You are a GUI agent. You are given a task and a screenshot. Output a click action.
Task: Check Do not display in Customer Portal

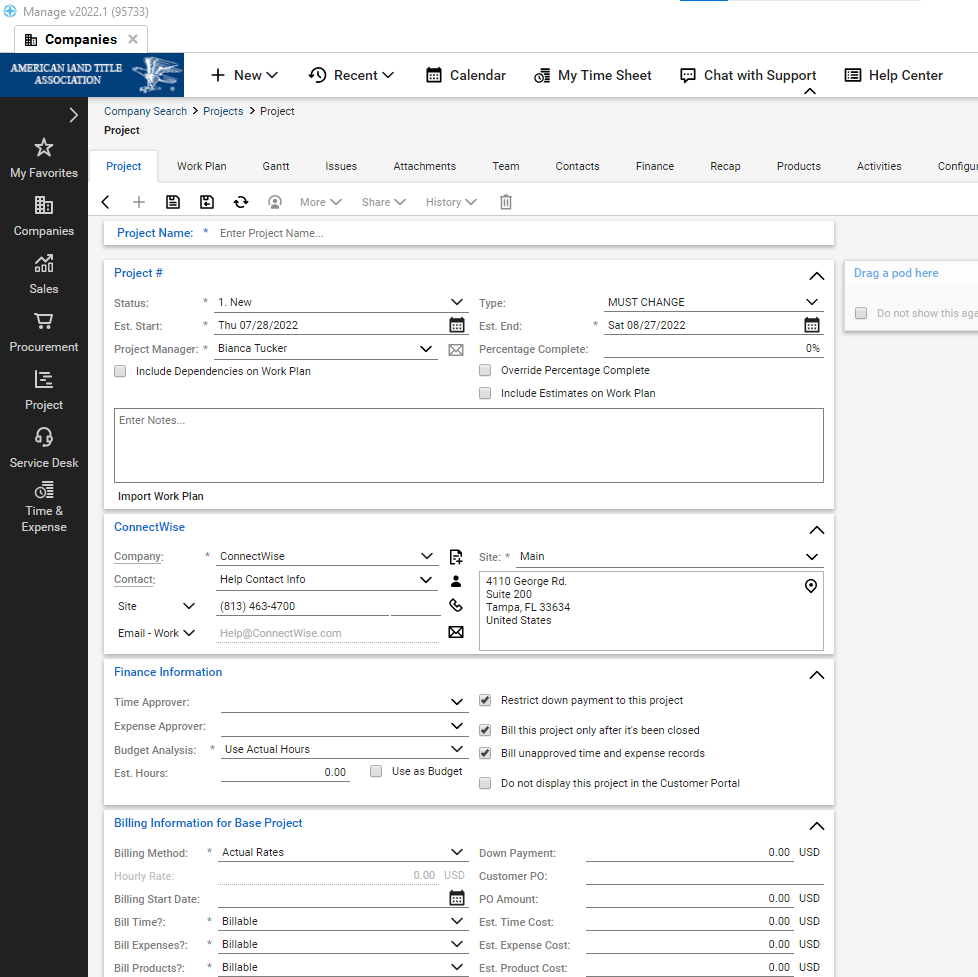(485, 783)
